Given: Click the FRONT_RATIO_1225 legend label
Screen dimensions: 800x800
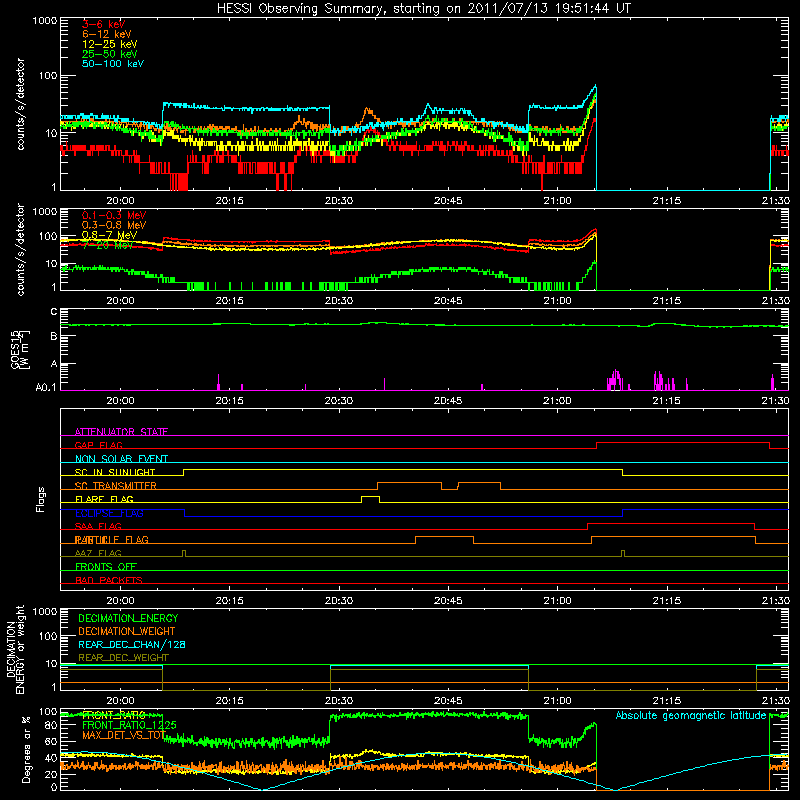Looking at the screenshot, I should 129,725.
